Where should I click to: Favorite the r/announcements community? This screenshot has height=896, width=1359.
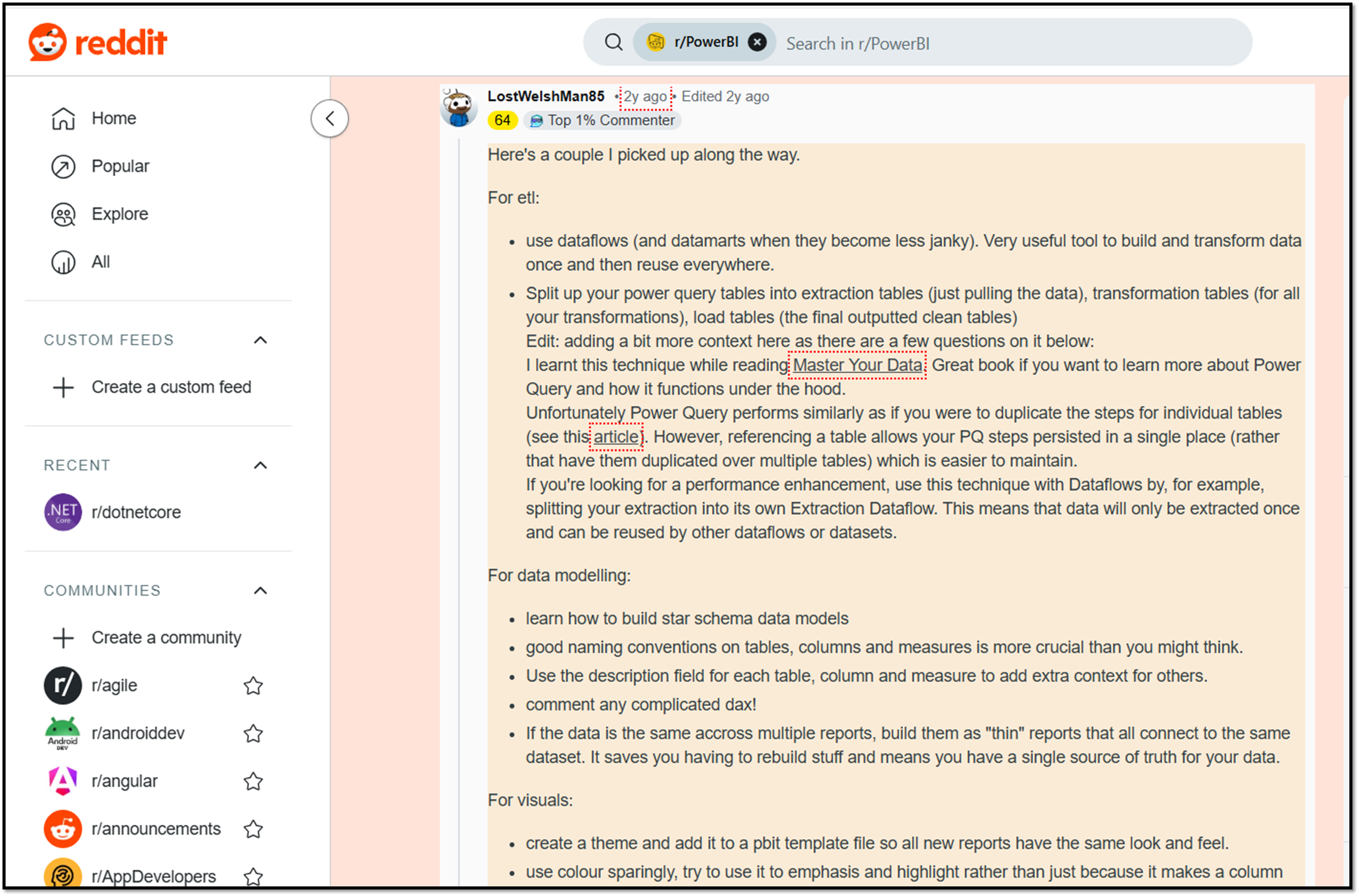[x=253, y=829]
